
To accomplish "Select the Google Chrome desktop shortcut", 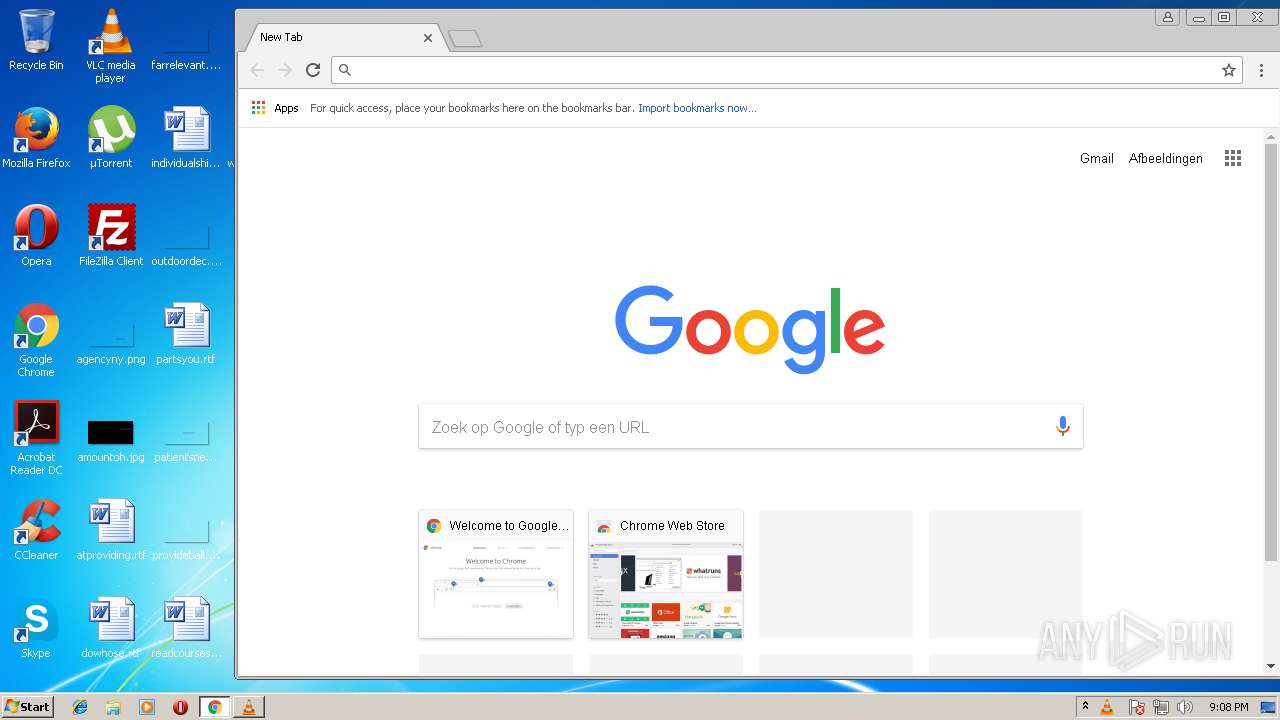I will pyautogui.click(x=36, y=340).
